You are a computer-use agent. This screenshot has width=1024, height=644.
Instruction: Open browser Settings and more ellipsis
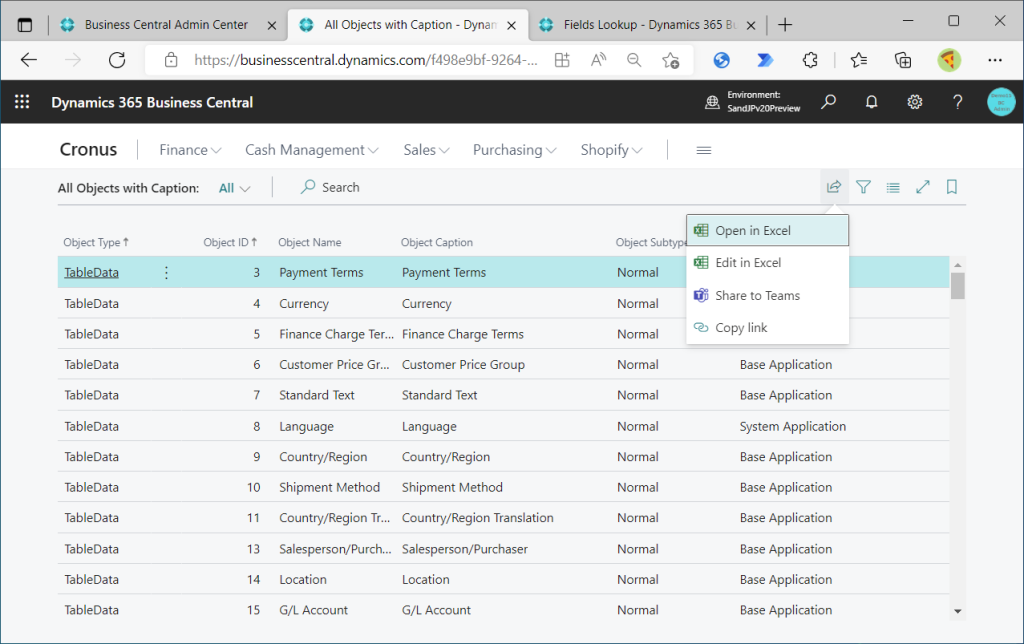click(995, 60)
